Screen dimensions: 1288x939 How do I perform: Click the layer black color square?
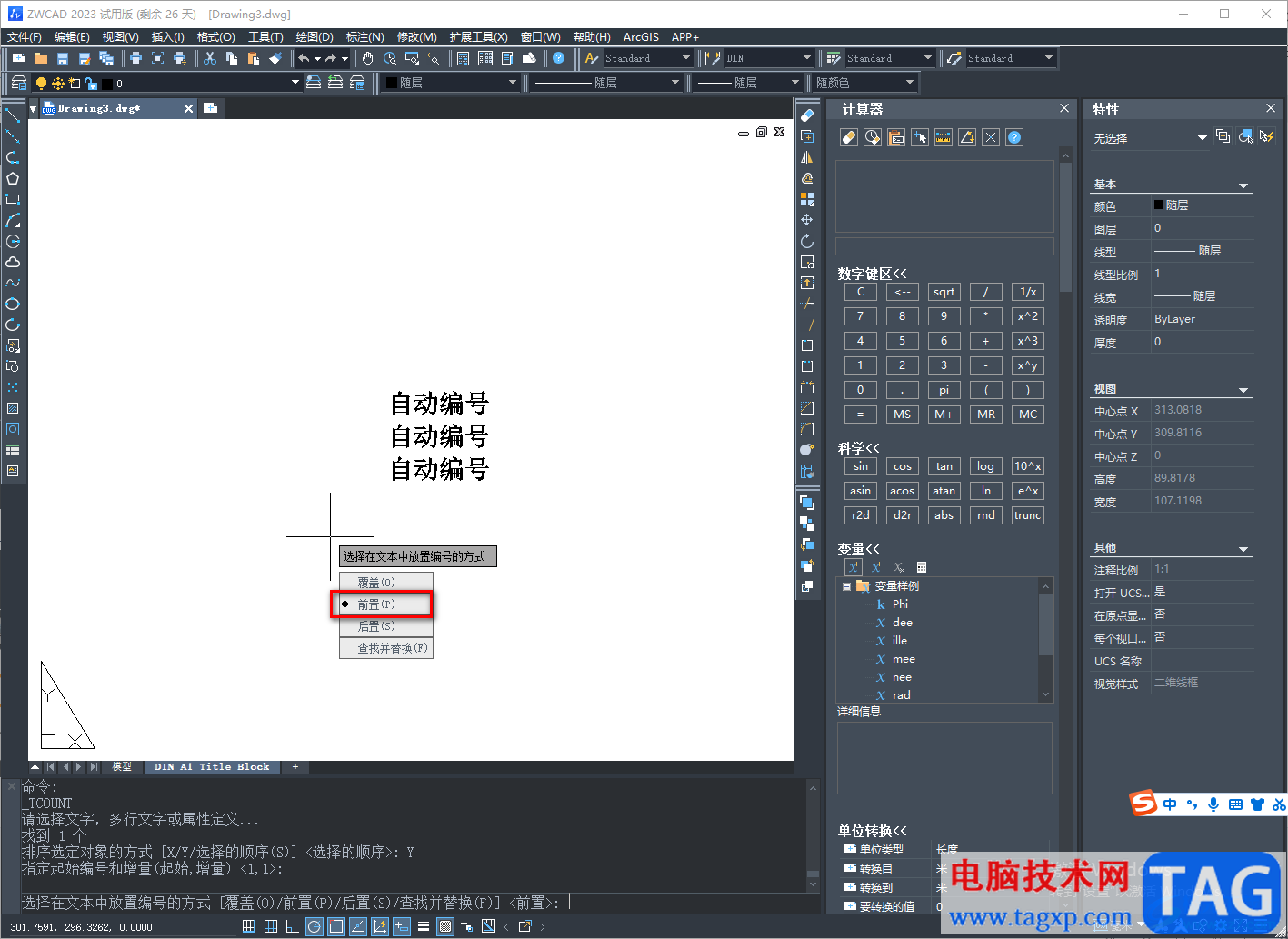click(x=107, y=84)
